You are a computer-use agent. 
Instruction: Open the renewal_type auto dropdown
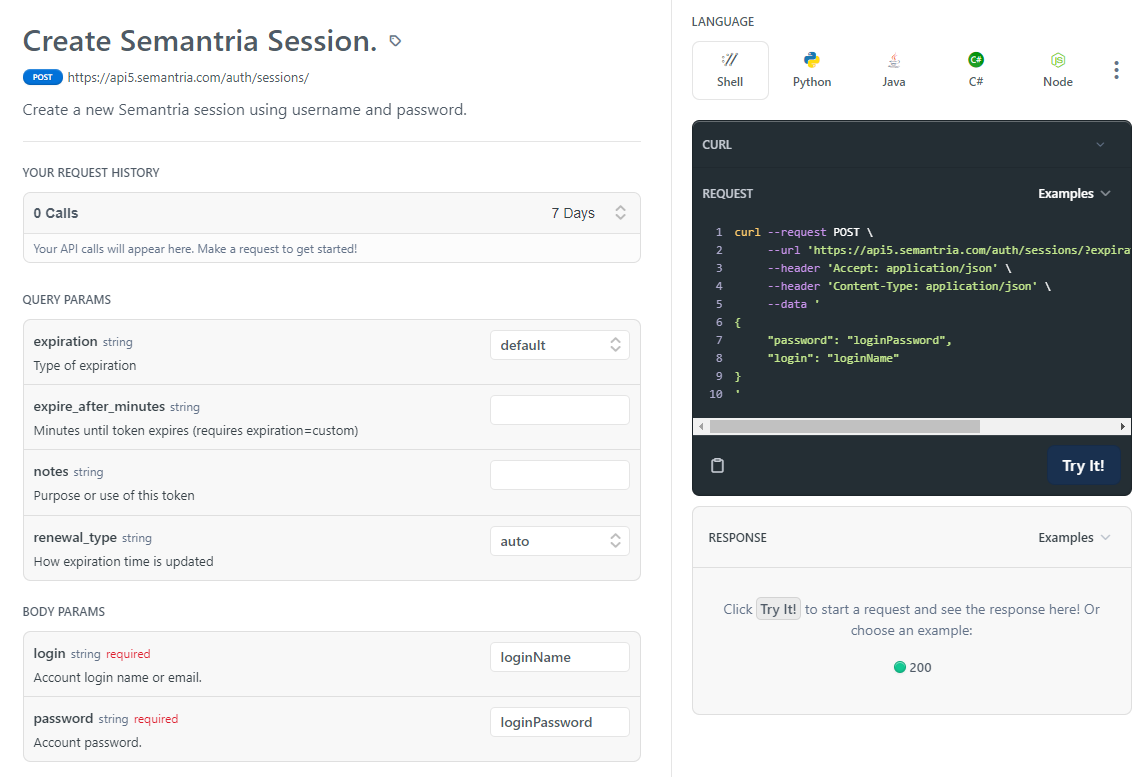coord(560,541)
